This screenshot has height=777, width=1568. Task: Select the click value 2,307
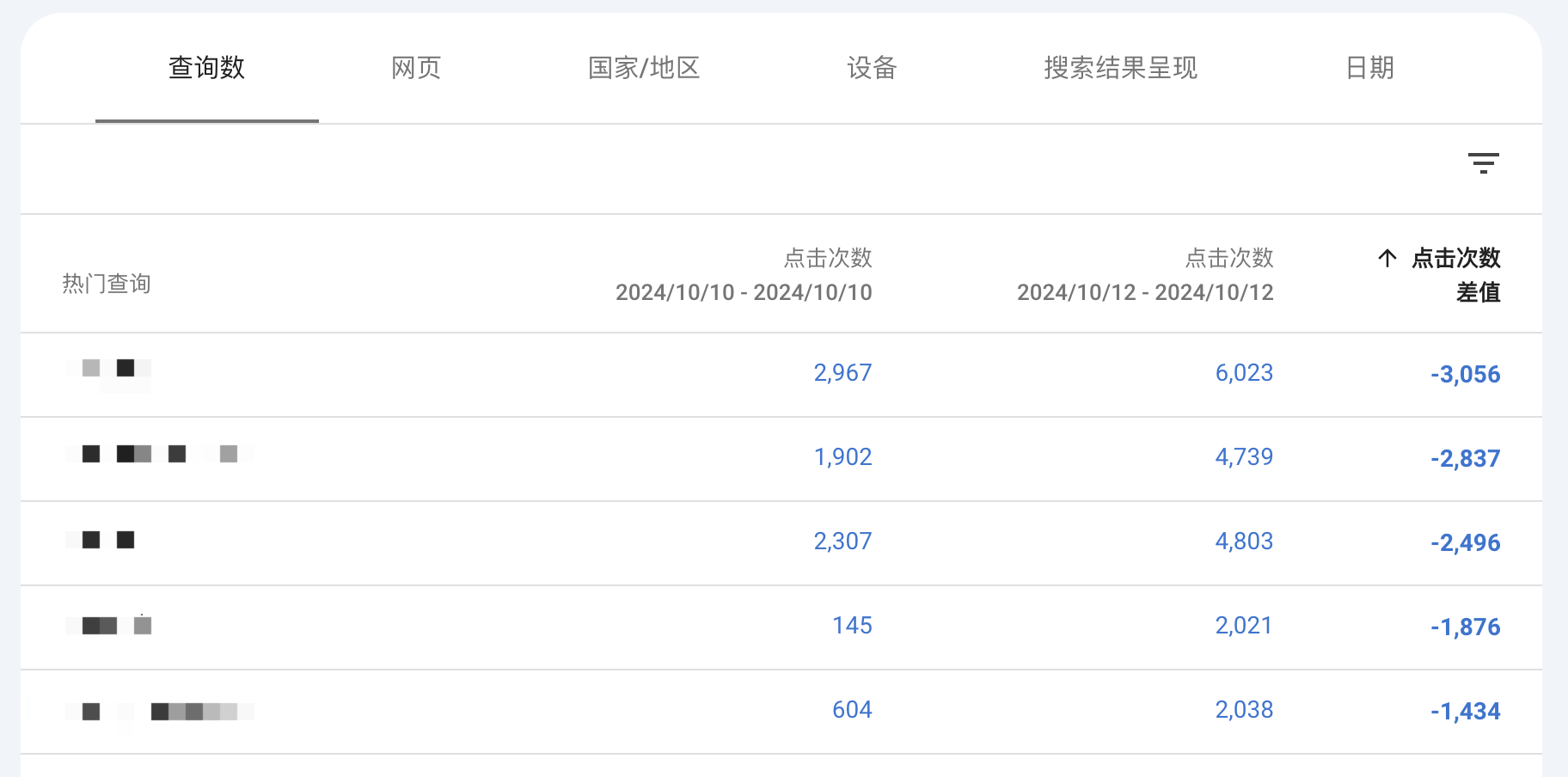[842, 541]
